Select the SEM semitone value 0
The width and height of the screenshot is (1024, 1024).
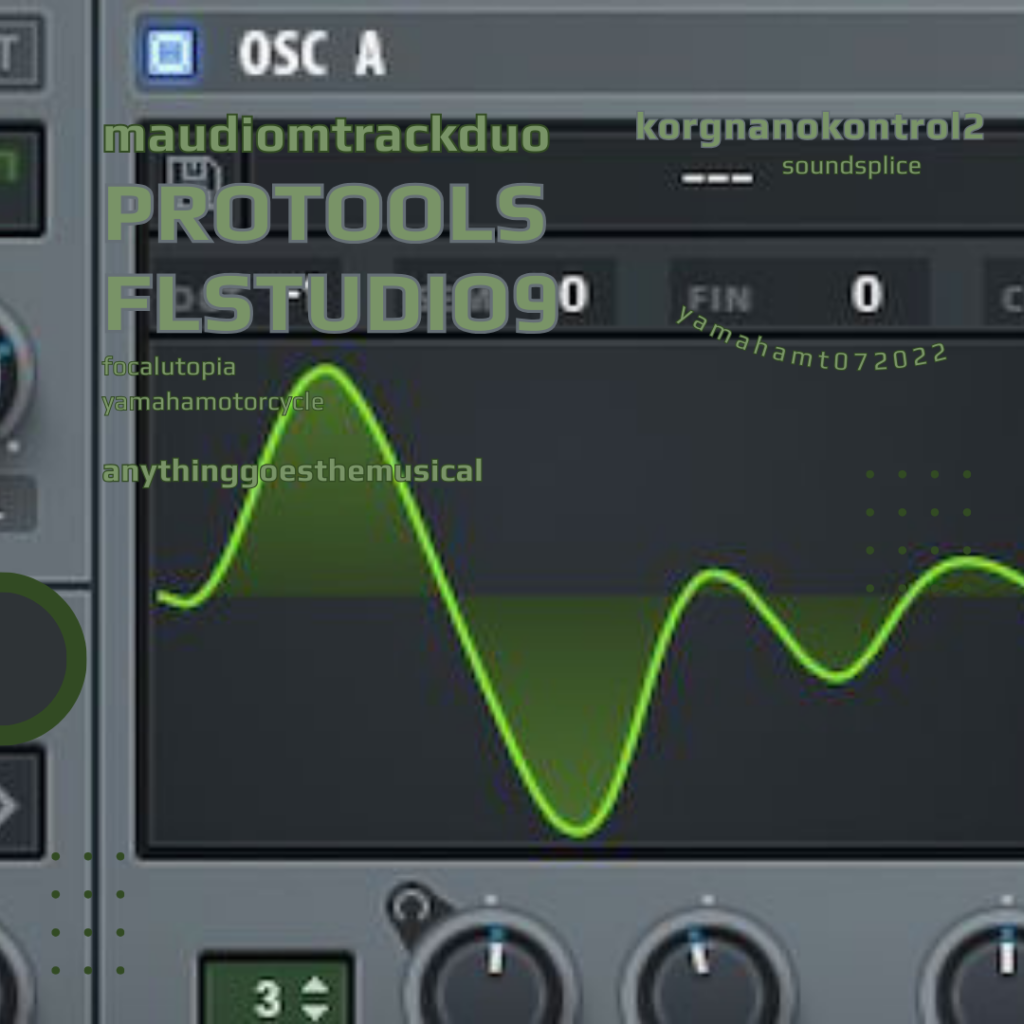[x=574, y=294]
